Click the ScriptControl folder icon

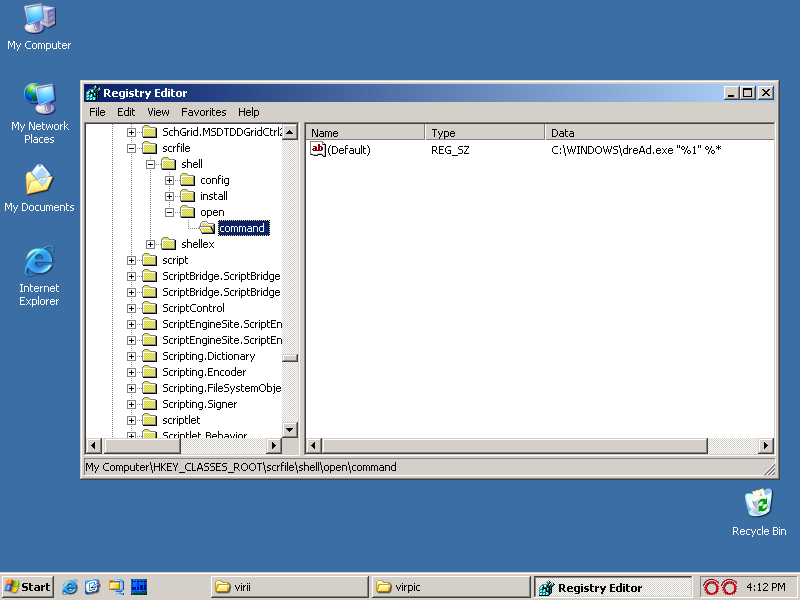point(149,308)
